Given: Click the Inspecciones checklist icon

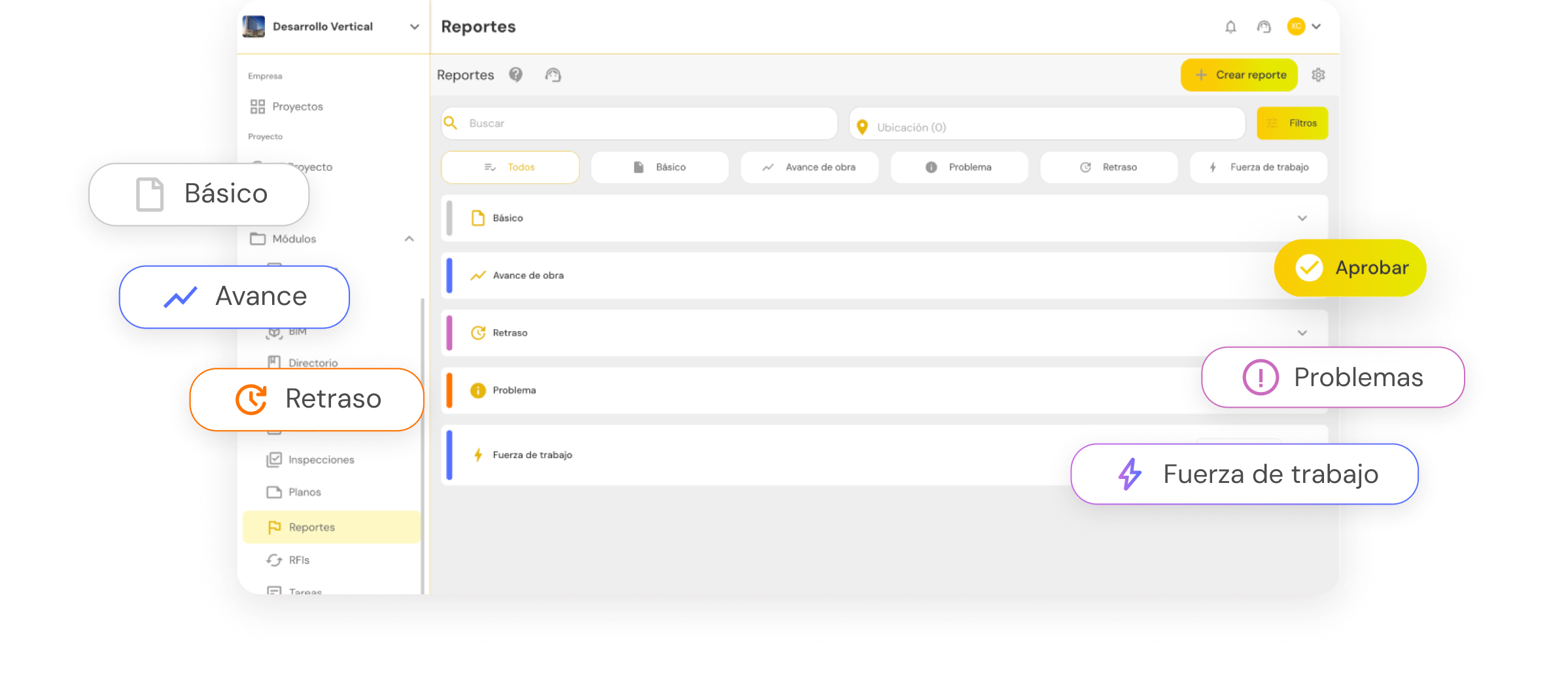Looking at the screenshot, I should pyautogui.click(x=274, y=460).
